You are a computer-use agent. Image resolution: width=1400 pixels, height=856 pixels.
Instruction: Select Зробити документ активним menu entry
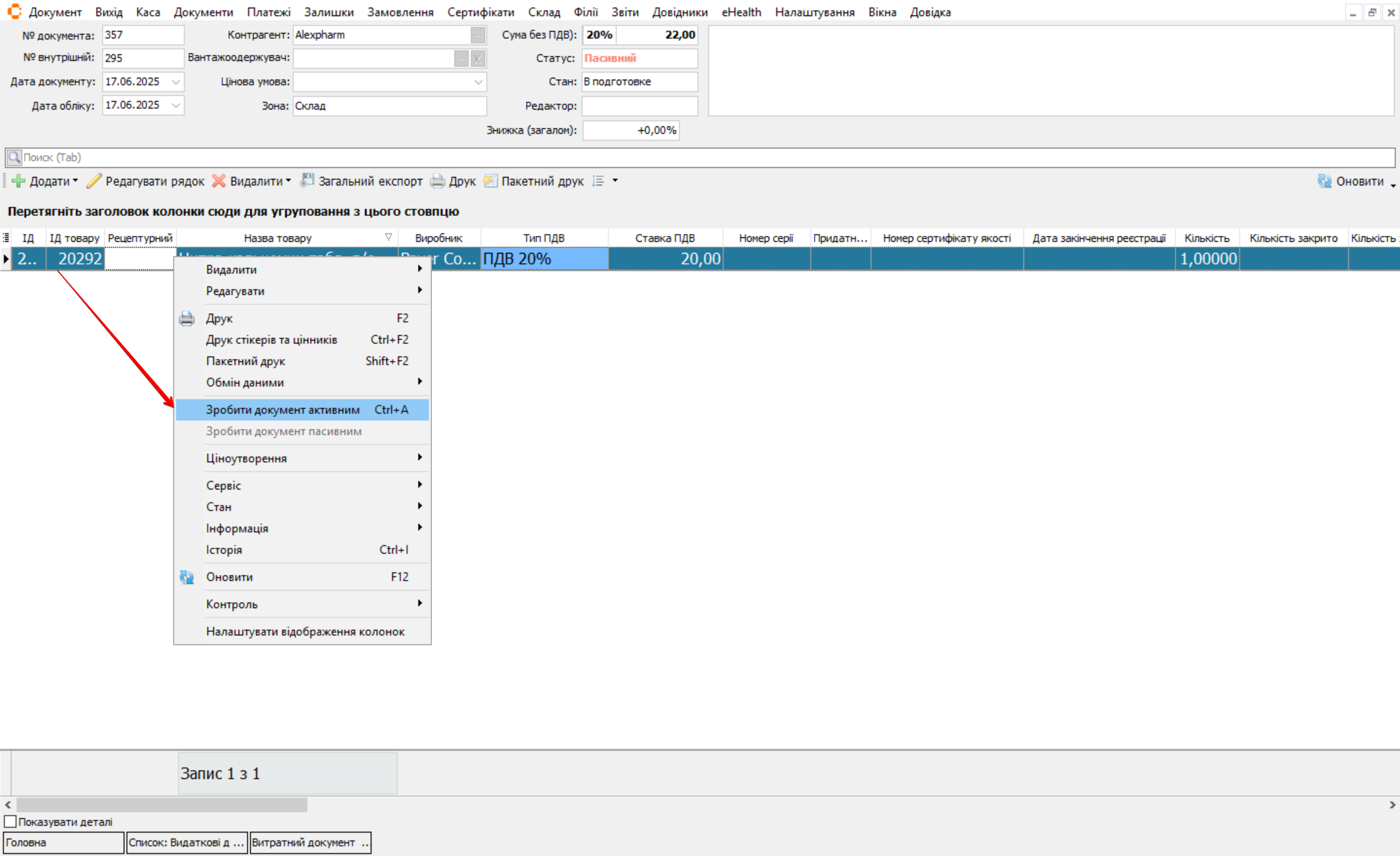(283, 410)
